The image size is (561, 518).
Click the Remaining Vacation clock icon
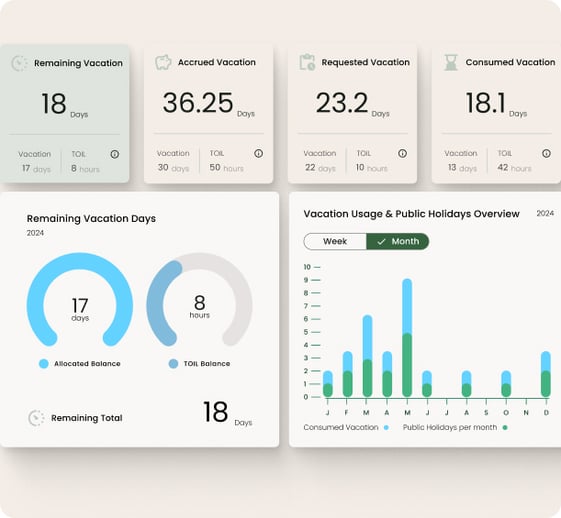(19, 63)
